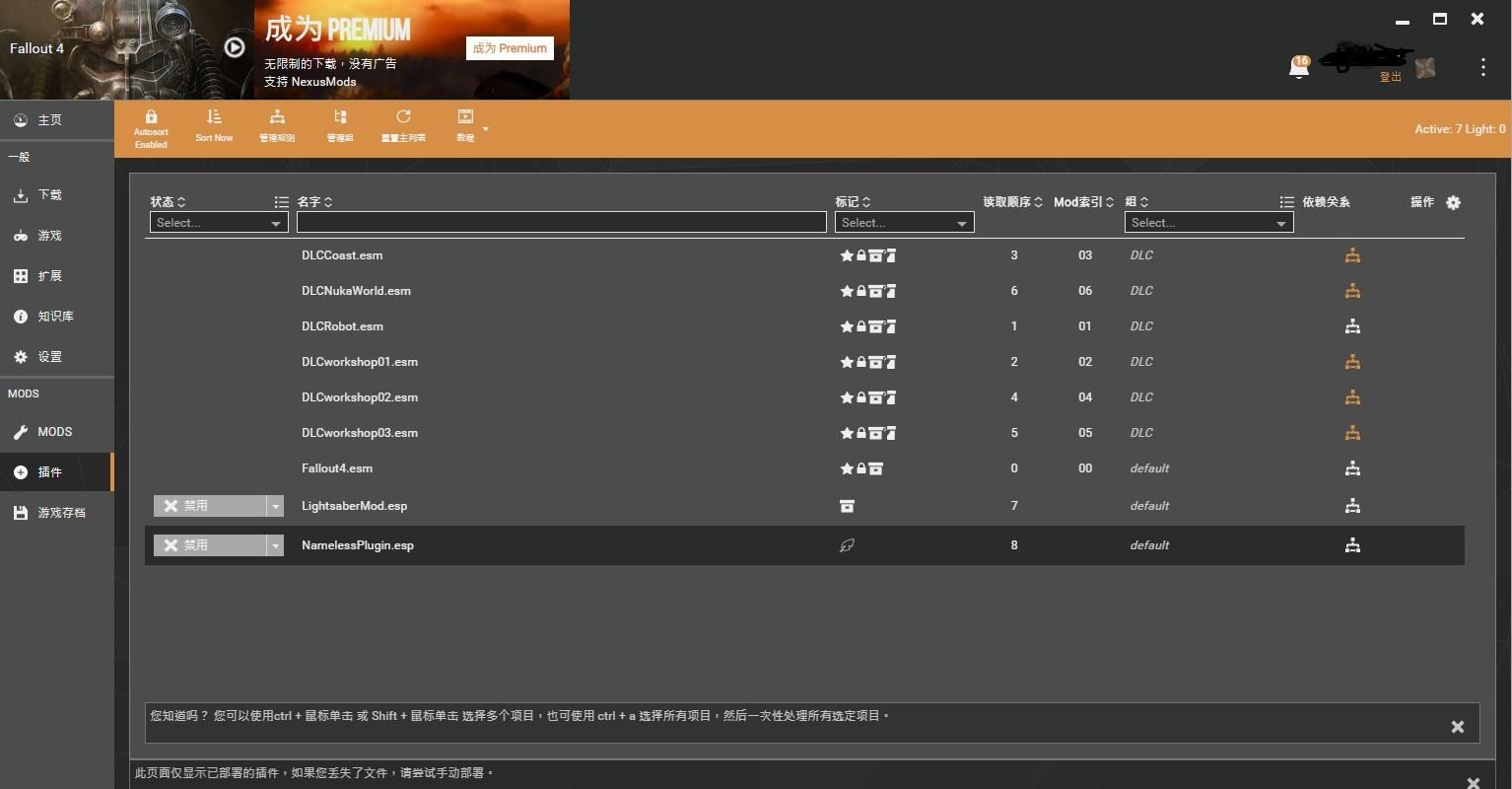The width and height of the screenshot is (1512, 789).
Task: Open the notifications bell
Action: (x=1299, y=67)
